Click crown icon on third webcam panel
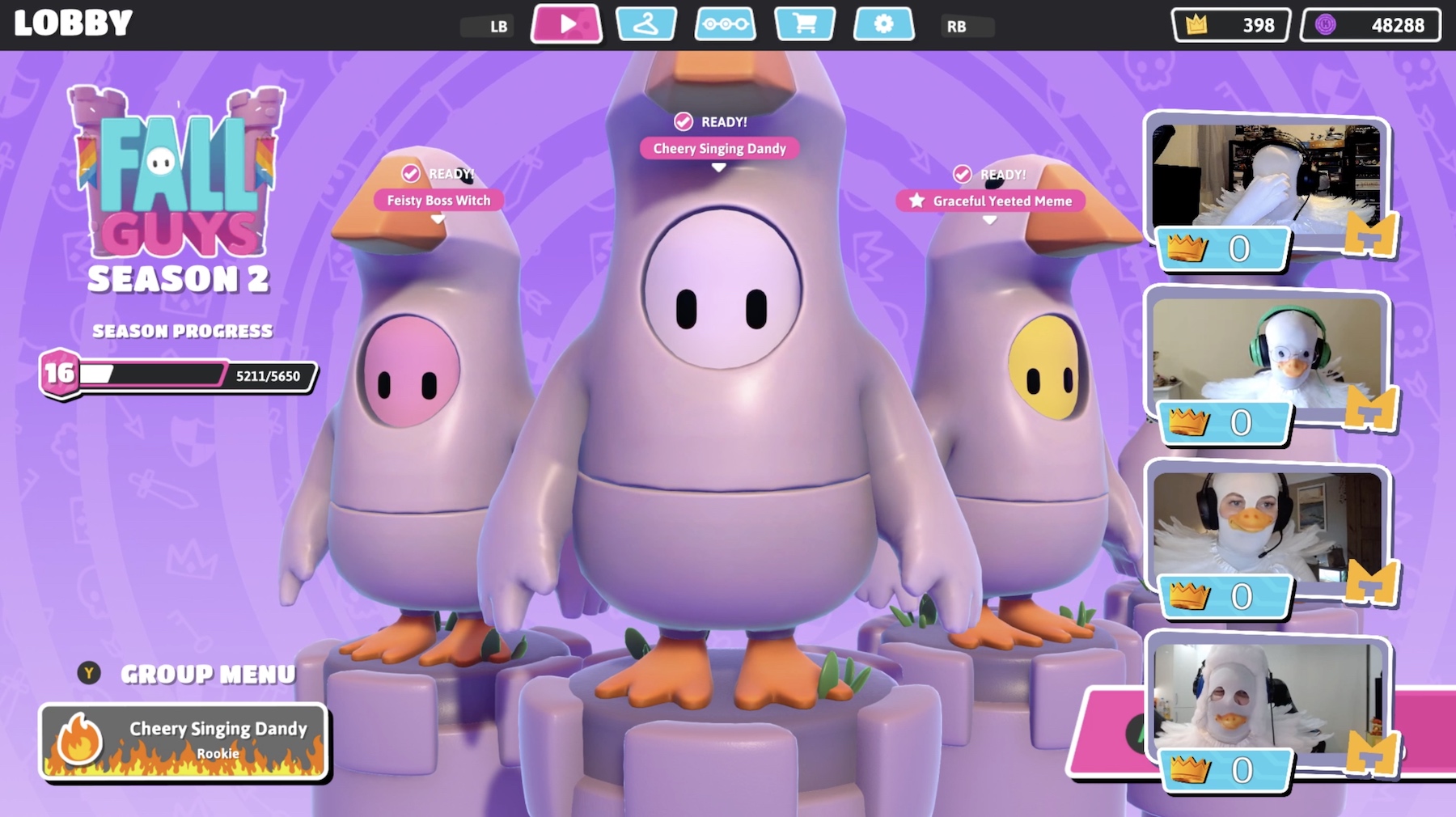Viewport: 1456px width, 817px height. coord(1190,596)
